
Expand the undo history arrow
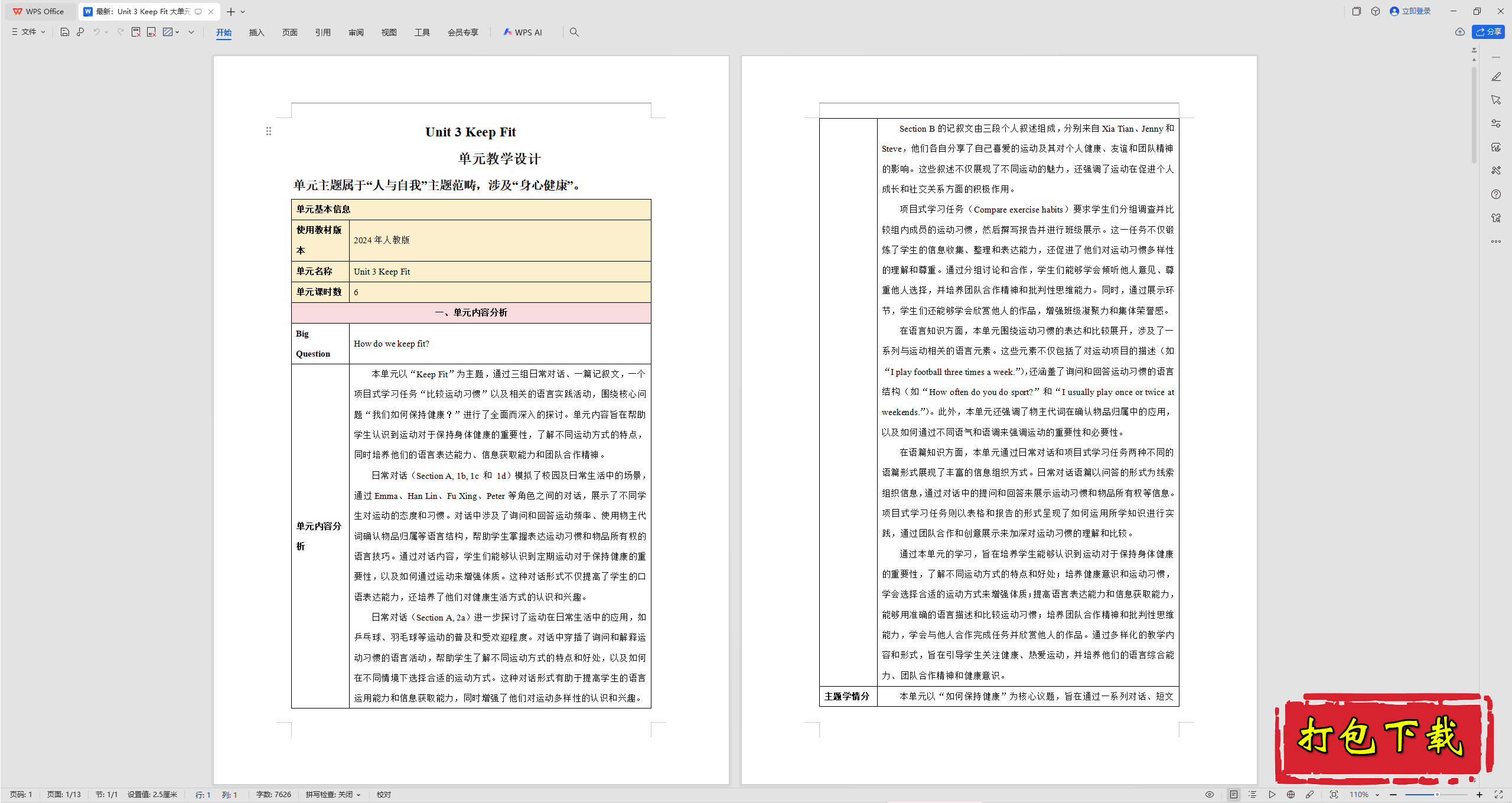(x=106, y=32)
